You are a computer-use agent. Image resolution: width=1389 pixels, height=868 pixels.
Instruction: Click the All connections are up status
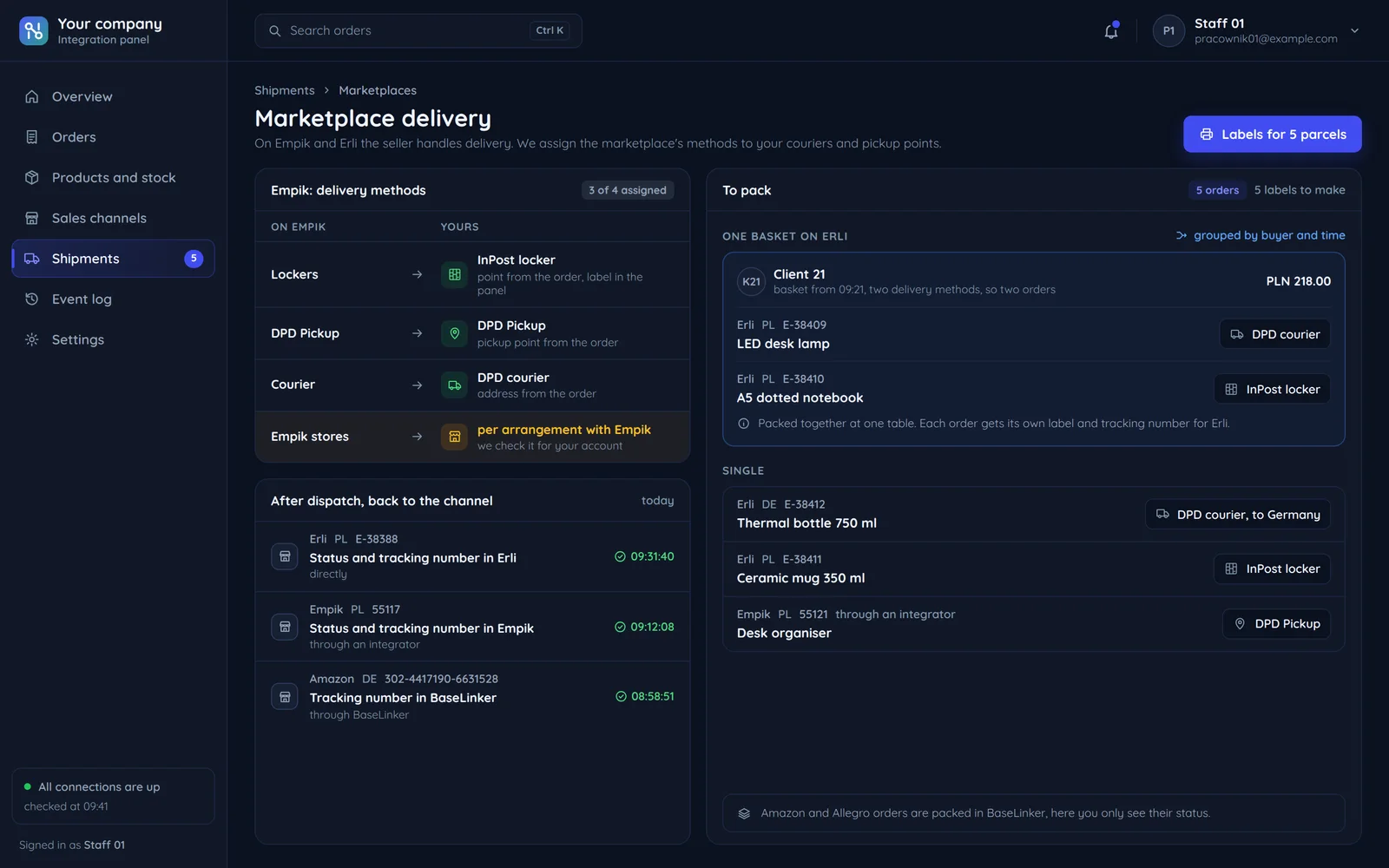click(x=99, y=787)
